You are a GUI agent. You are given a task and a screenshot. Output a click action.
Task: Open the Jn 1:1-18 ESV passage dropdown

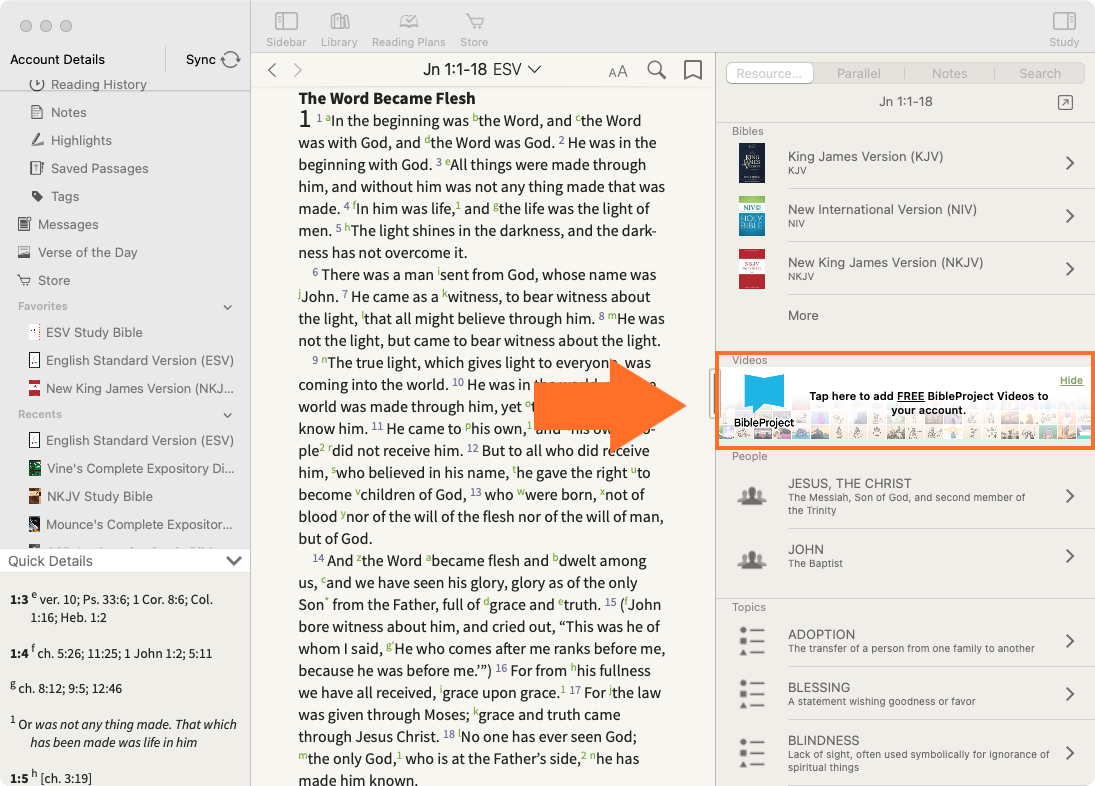pyautogui.click(x=482, y=70)
